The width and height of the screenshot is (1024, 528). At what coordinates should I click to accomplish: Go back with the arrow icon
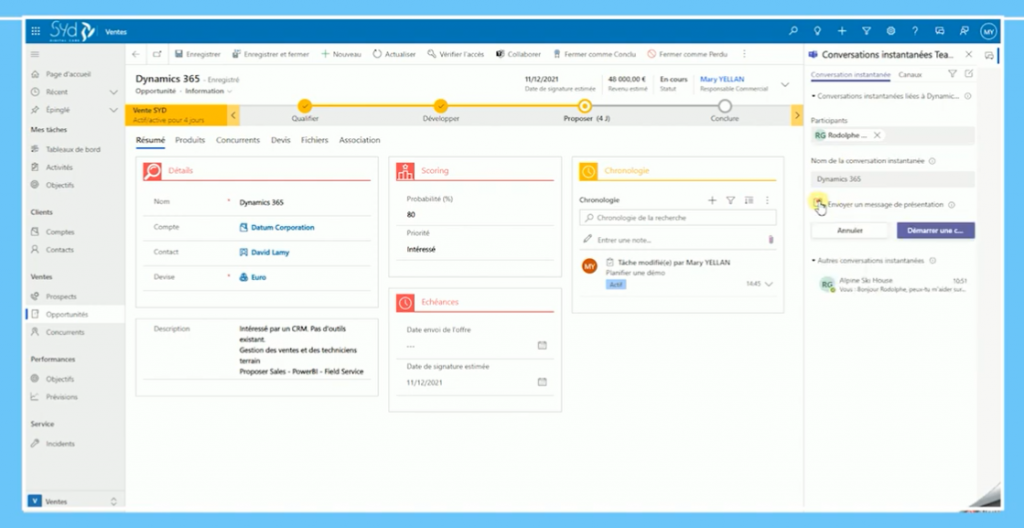point(136,54)
